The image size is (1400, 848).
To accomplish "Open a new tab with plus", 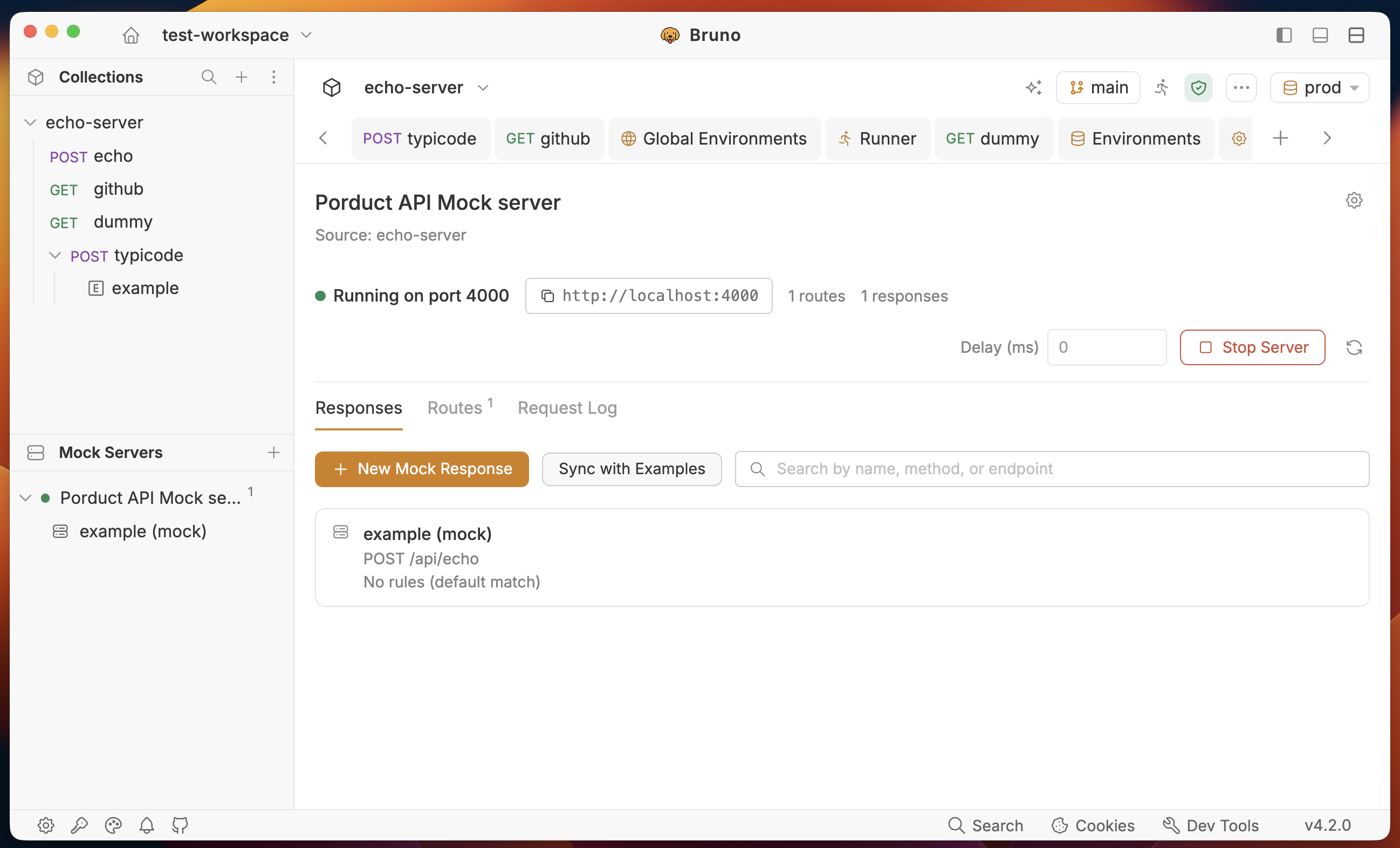I will 1280,138.
